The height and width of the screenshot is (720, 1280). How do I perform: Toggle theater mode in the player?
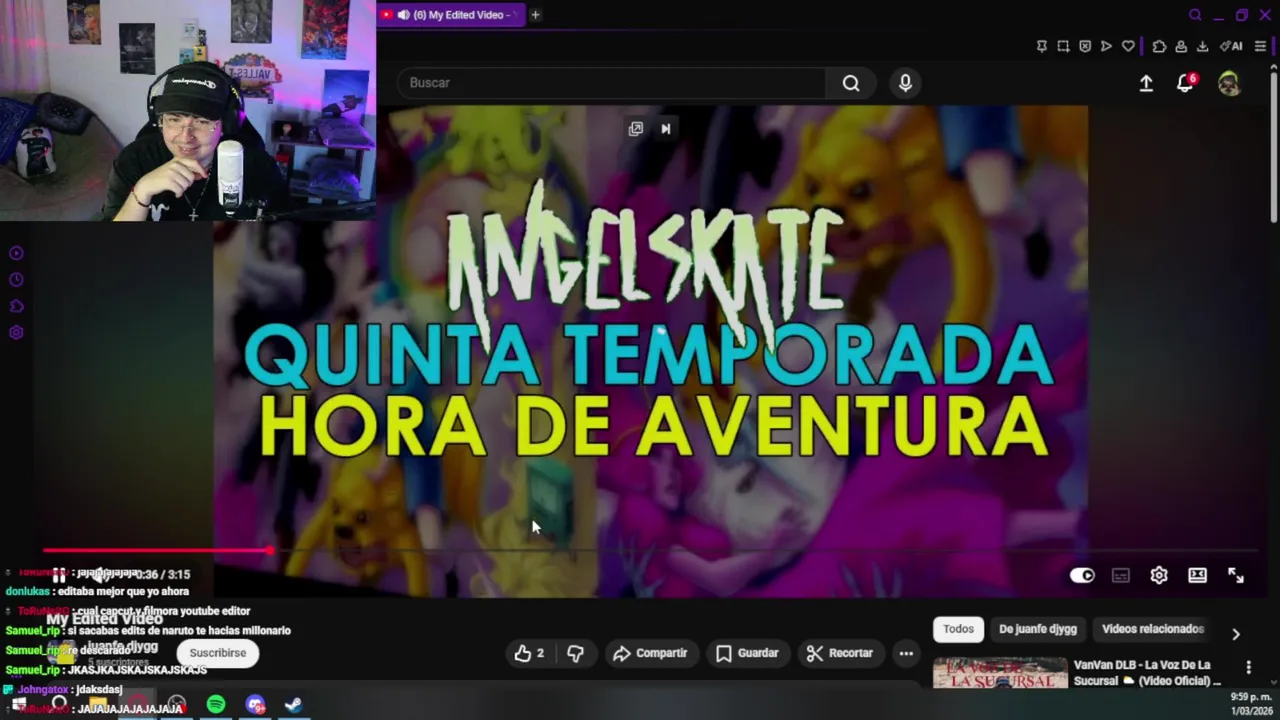[1197, 575]
